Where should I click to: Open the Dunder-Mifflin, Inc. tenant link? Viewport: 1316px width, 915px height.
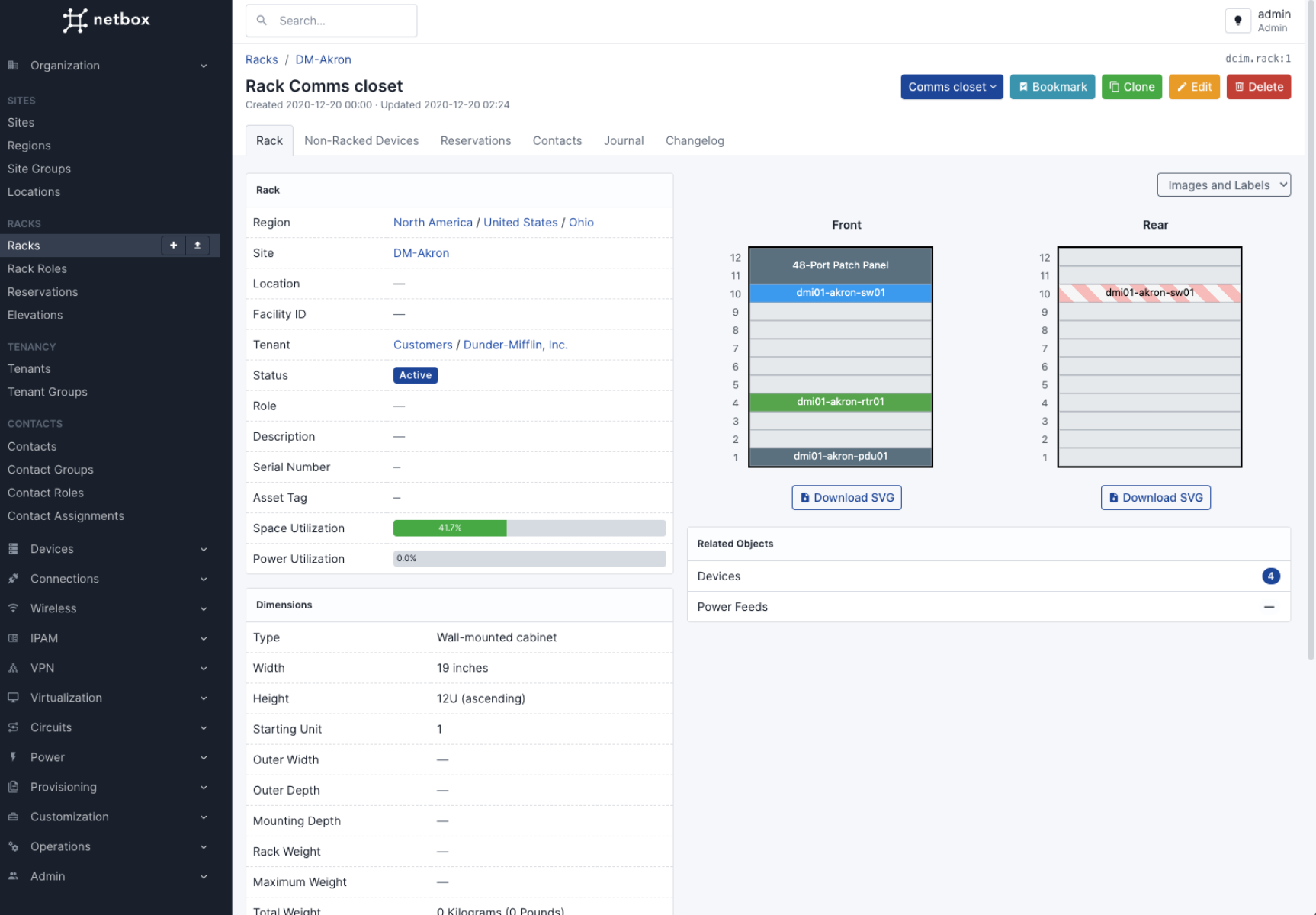[515, 345]
